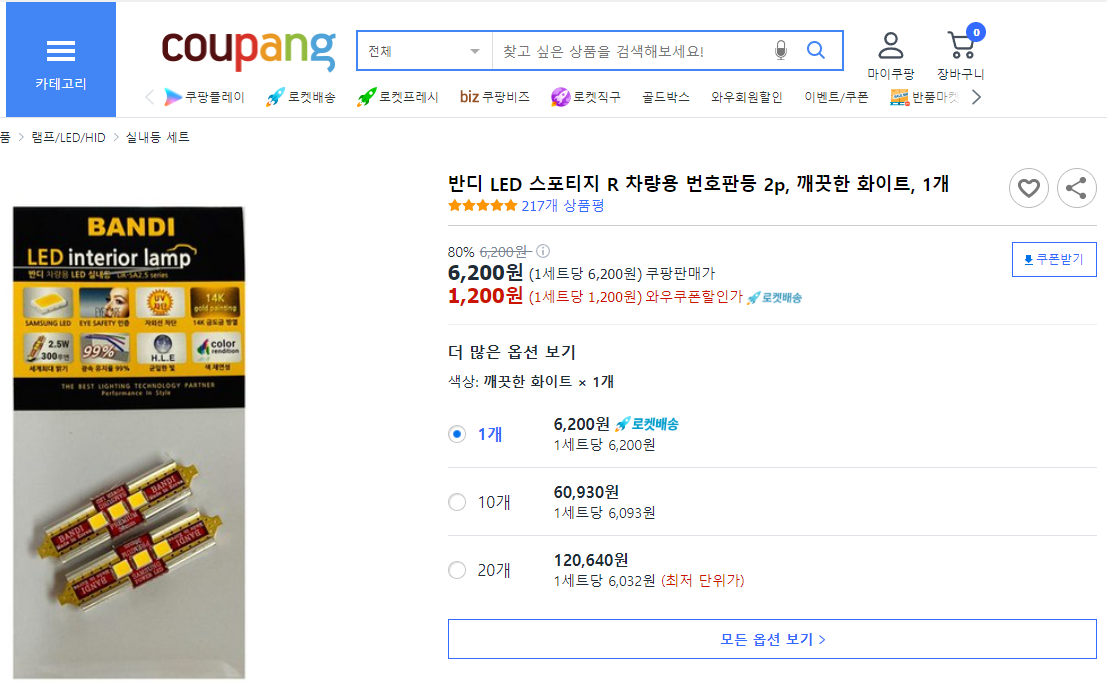Go to 실내등 세트 breadcrumb category

(157, 137)
